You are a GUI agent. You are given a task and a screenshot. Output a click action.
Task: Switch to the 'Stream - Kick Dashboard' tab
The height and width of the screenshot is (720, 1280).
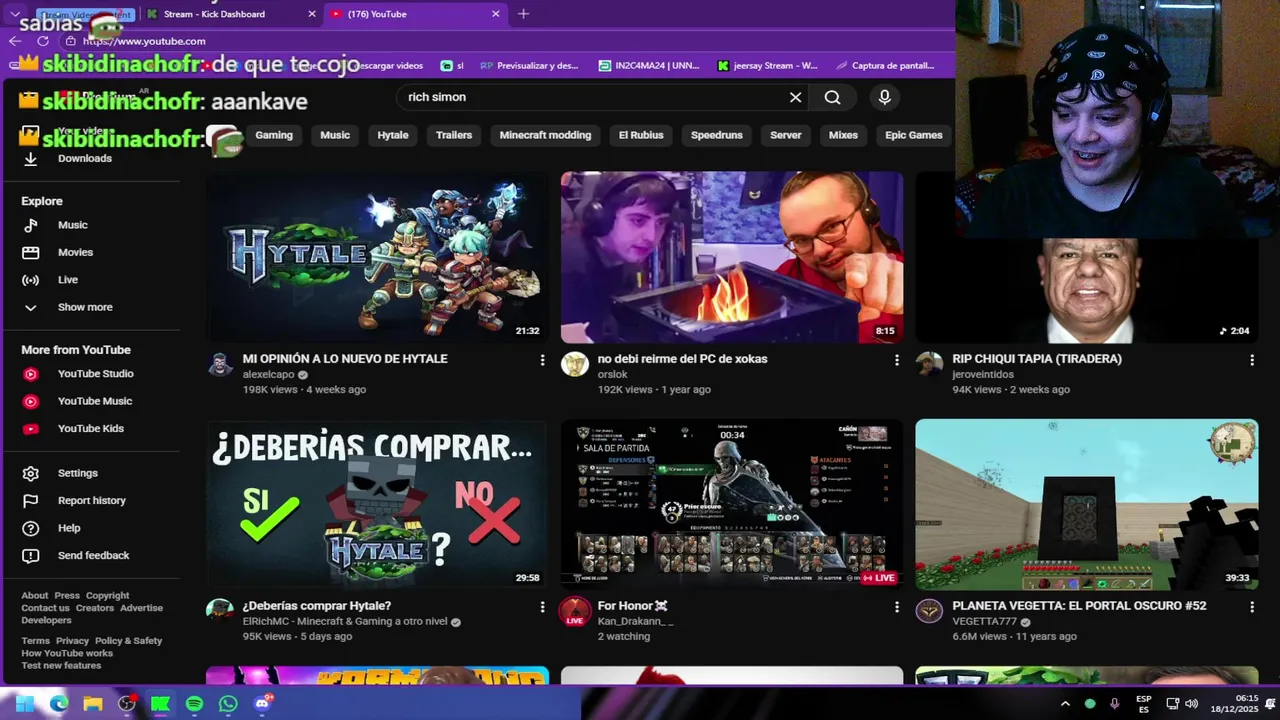[230, 14]
